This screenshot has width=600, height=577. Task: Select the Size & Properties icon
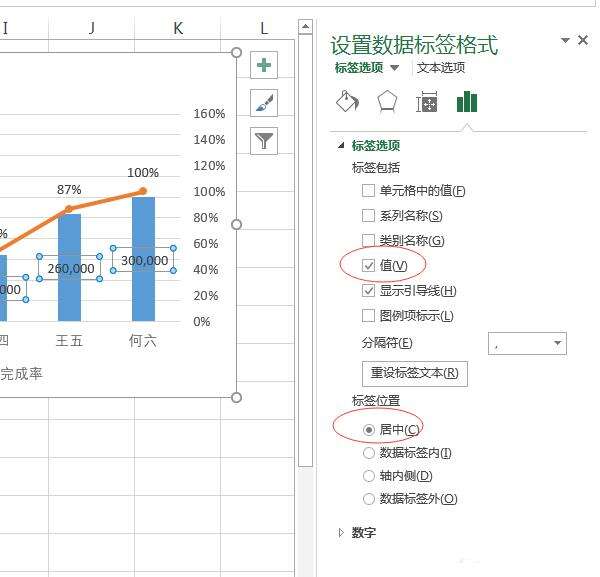tap(427, 102)
